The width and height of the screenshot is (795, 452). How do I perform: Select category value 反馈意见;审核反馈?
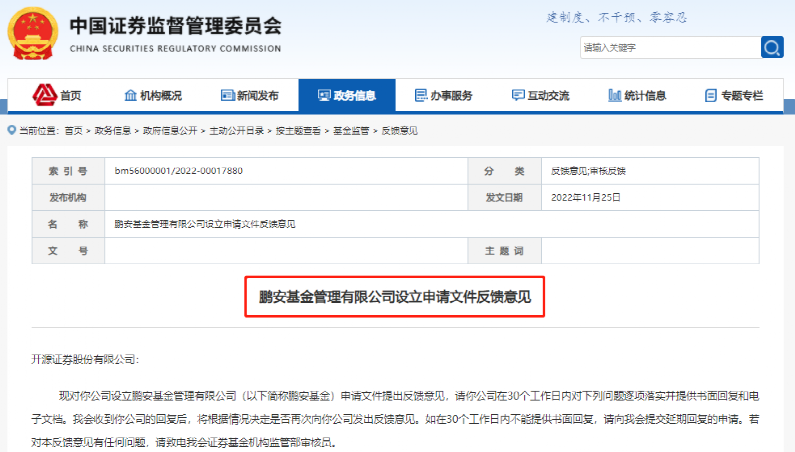588,171
